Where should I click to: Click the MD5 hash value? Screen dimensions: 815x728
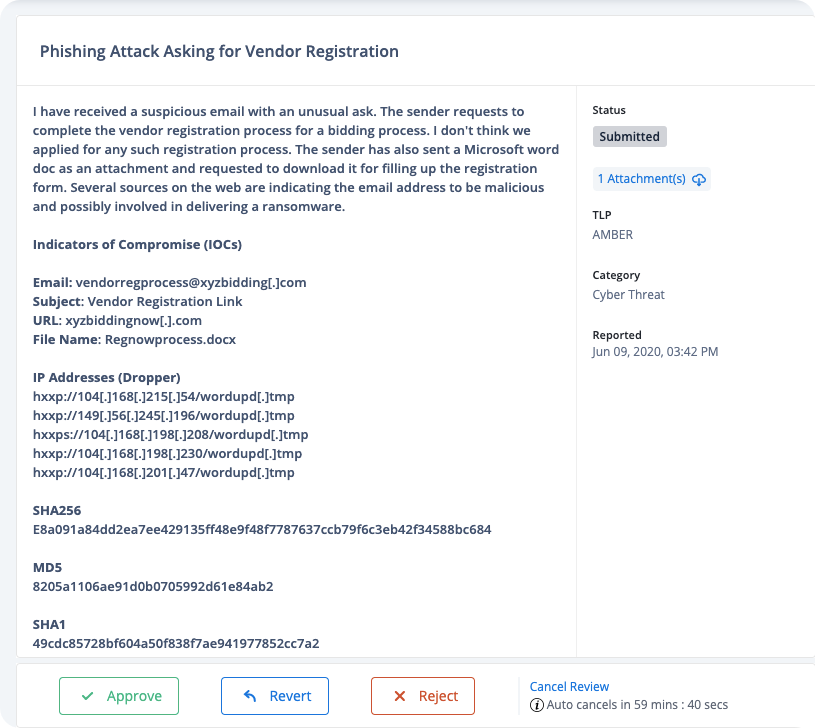(x=153, y=587)
